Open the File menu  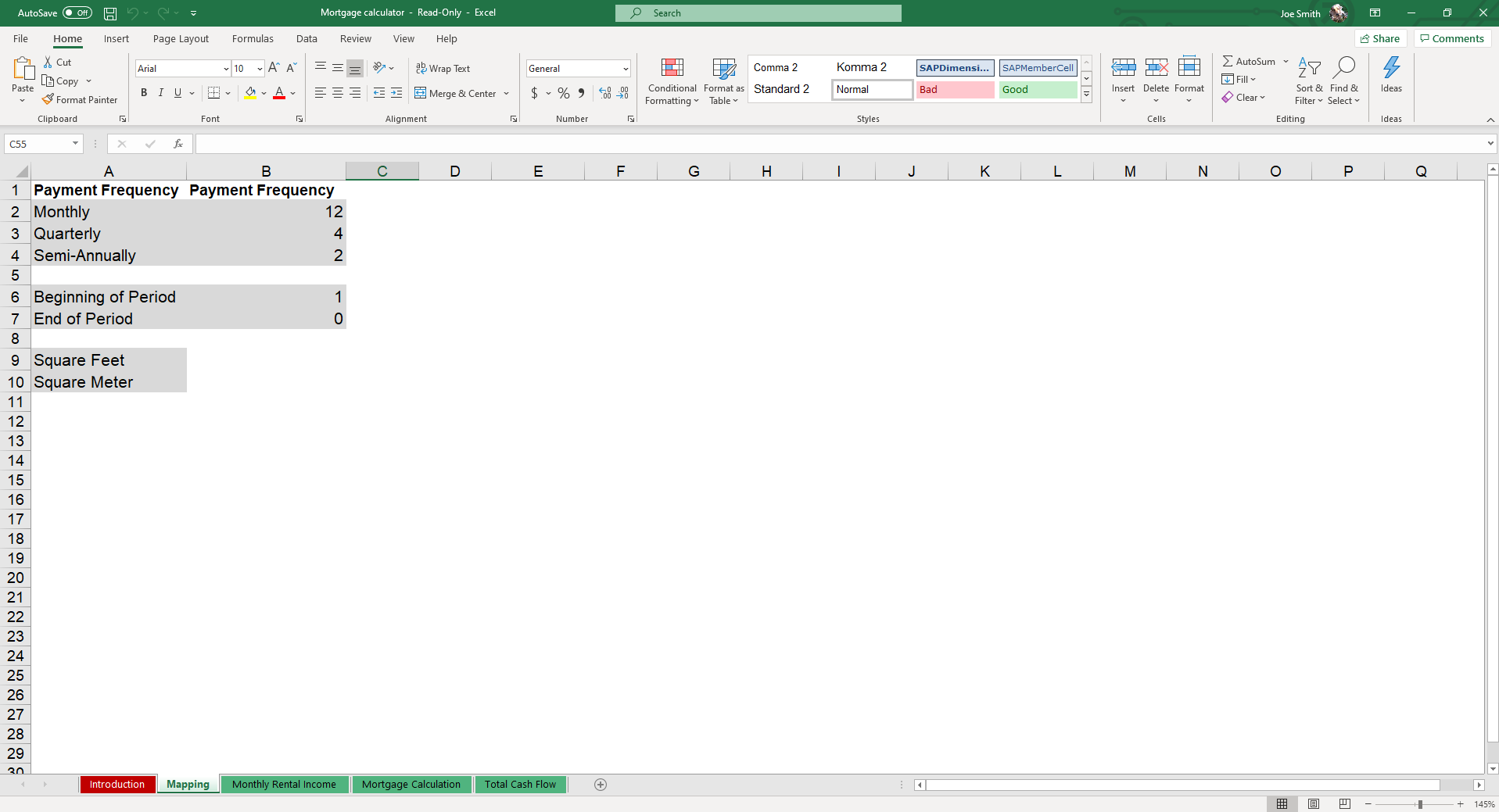tap(20, 39)
